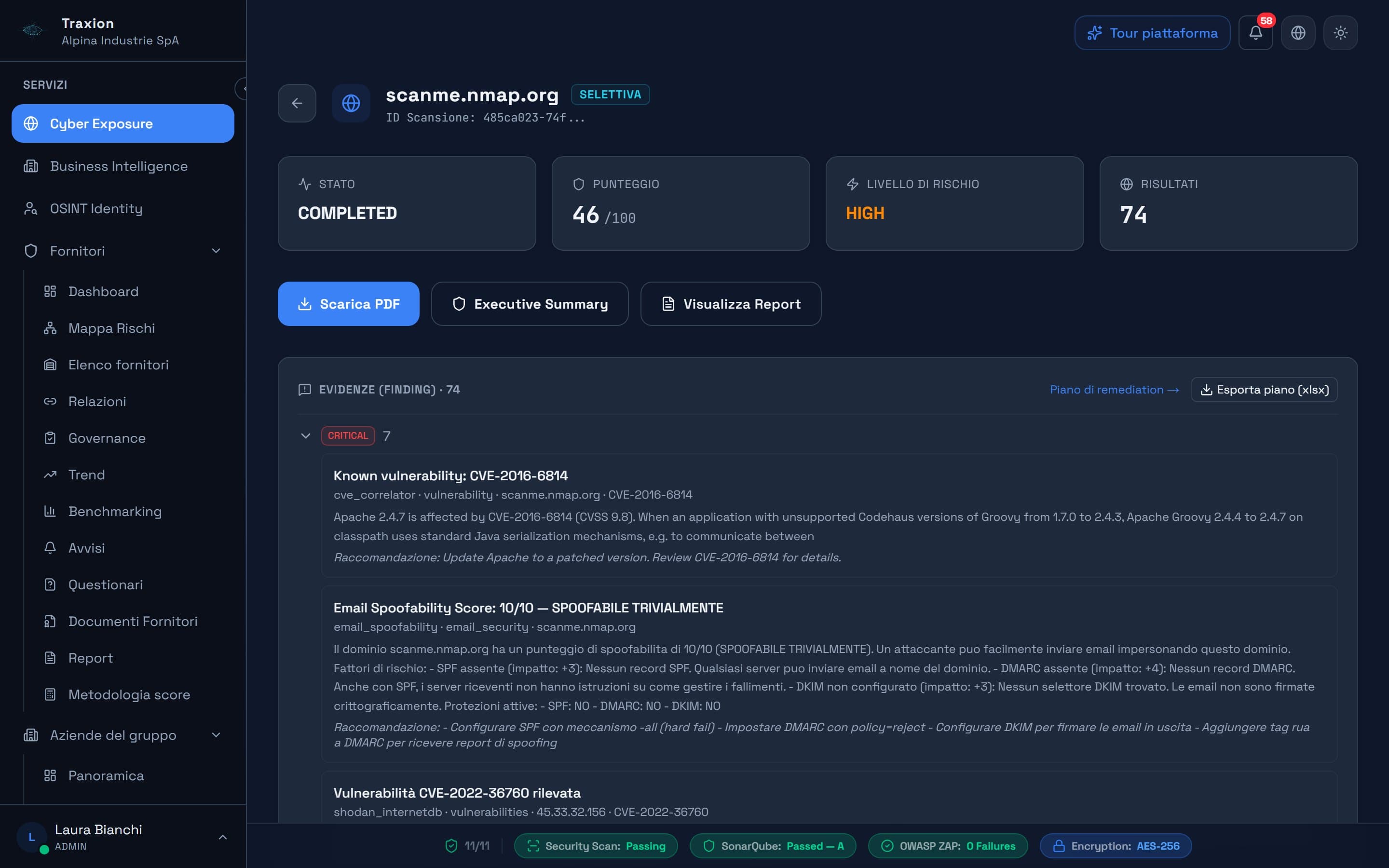This screenshot has width=1389, height=868.
Task: Open the Vulnerabilità CVE-2022-36760 rilevata finding
Action: click(830, 798)
